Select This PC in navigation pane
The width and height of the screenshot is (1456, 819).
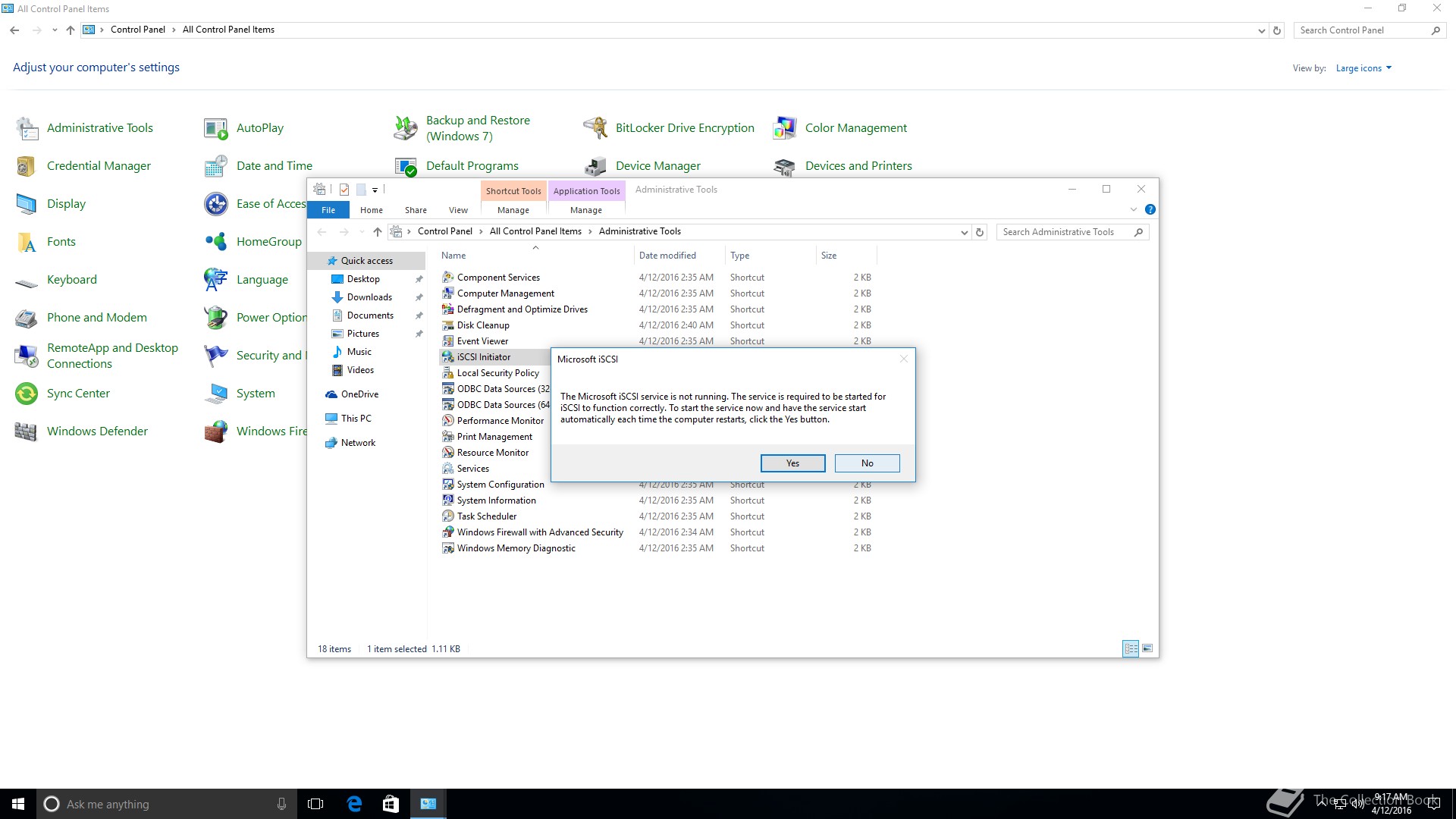pyautogui.click(x=356, y=419)
